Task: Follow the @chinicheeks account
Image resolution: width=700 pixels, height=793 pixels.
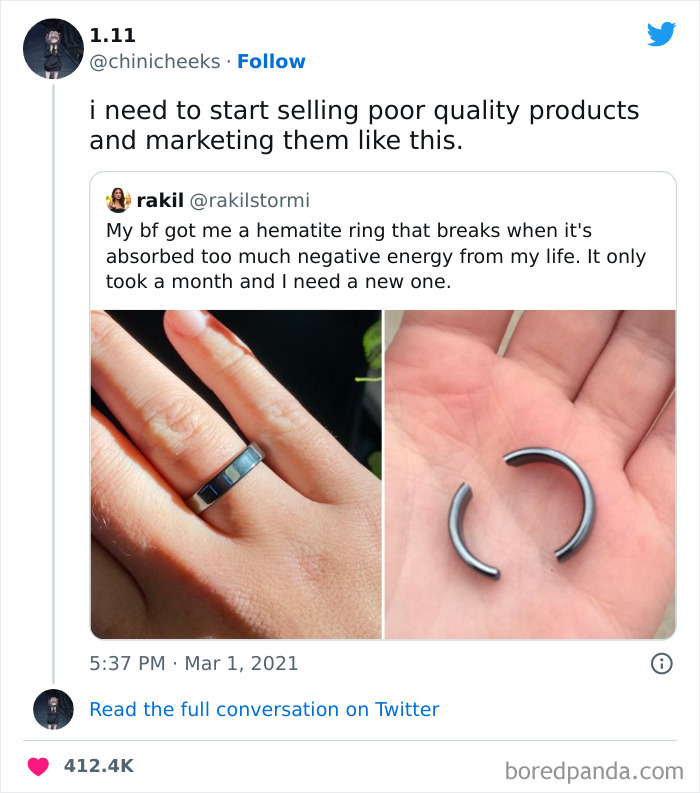Action: coord(271,62)
